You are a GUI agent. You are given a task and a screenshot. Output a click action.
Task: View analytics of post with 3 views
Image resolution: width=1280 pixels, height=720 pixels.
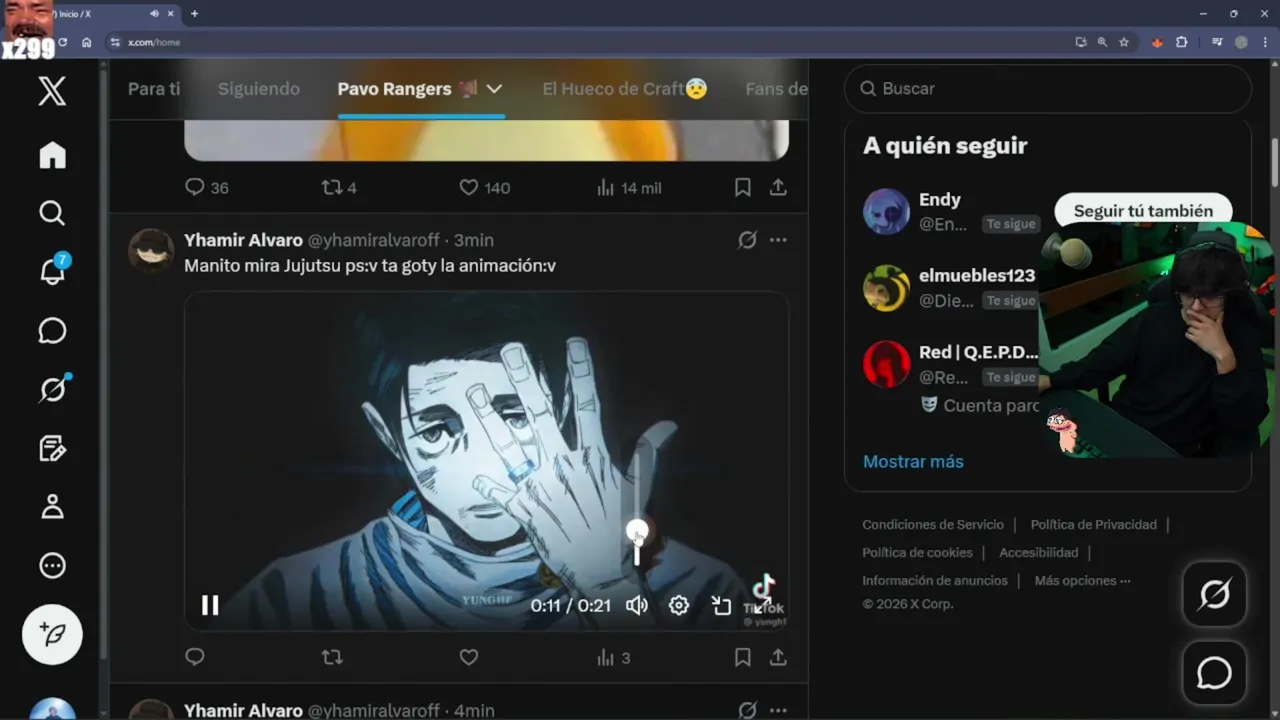click(613, 657)
